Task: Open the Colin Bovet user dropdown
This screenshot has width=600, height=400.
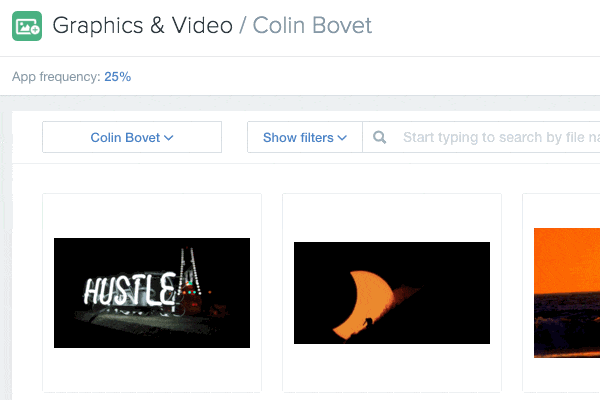Action: [x=132, y=137]
